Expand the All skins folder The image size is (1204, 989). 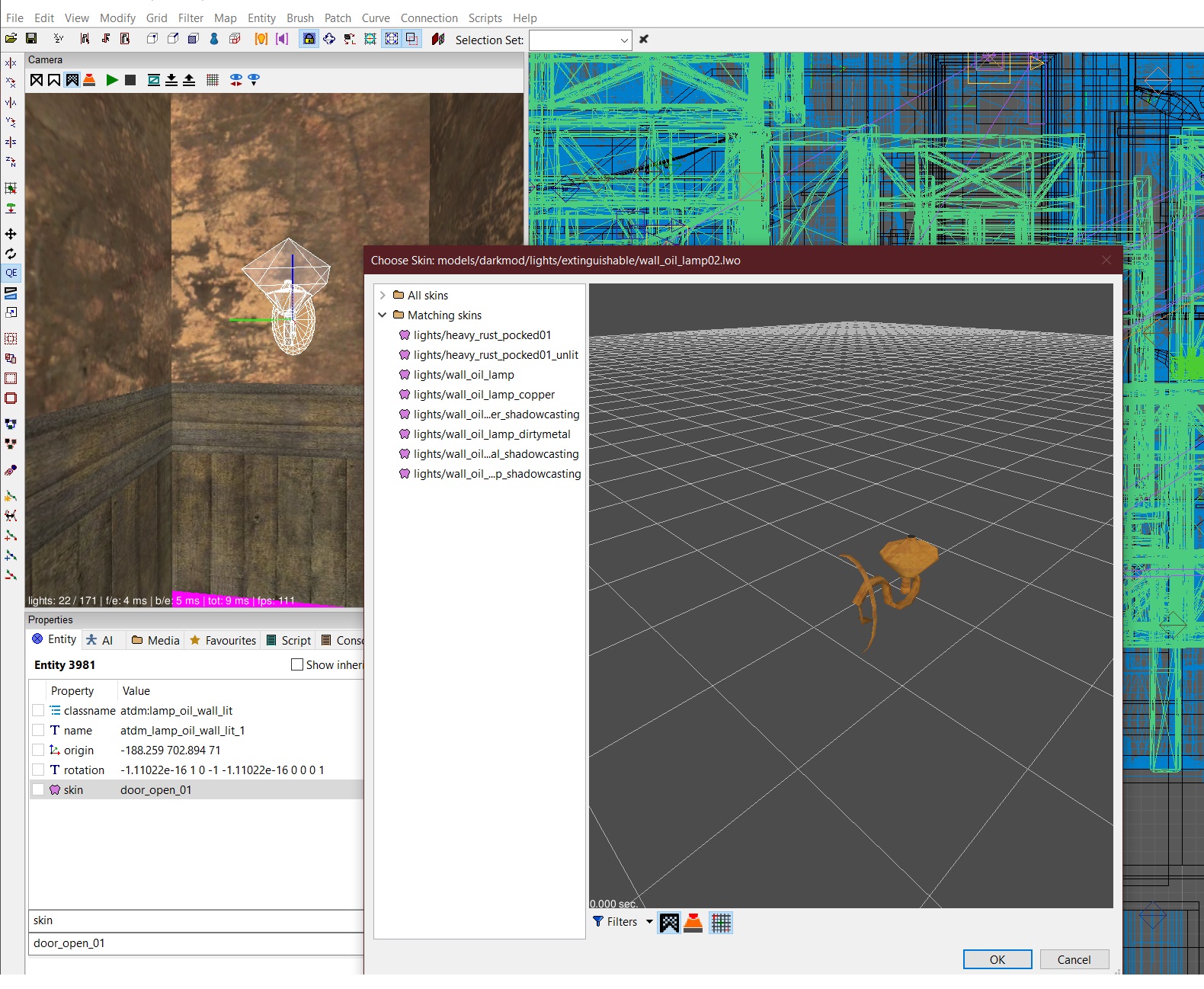[x=383, y=296]
